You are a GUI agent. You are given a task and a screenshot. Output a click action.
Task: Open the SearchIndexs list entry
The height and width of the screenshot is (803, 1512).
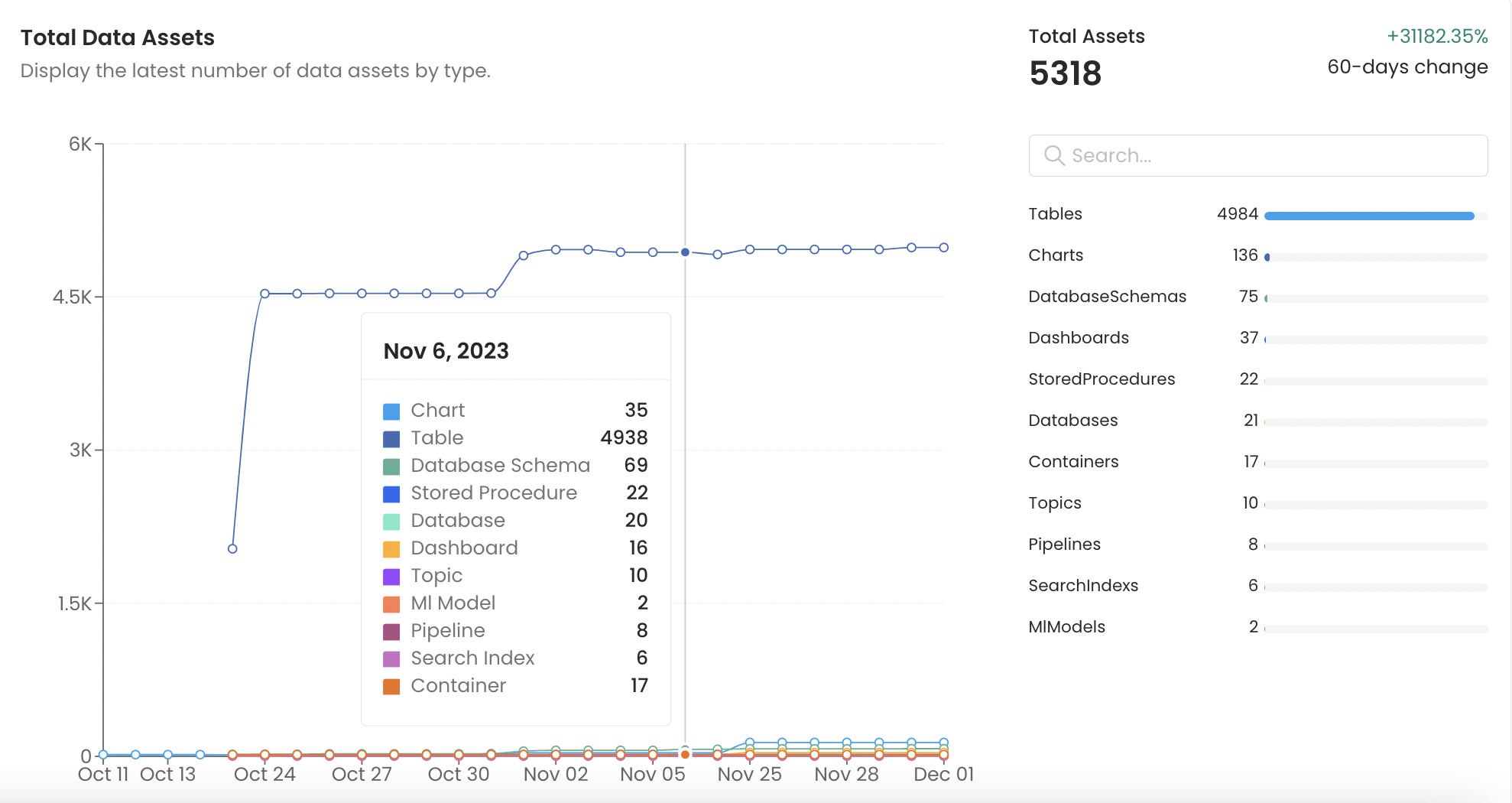pos(1083,586)
